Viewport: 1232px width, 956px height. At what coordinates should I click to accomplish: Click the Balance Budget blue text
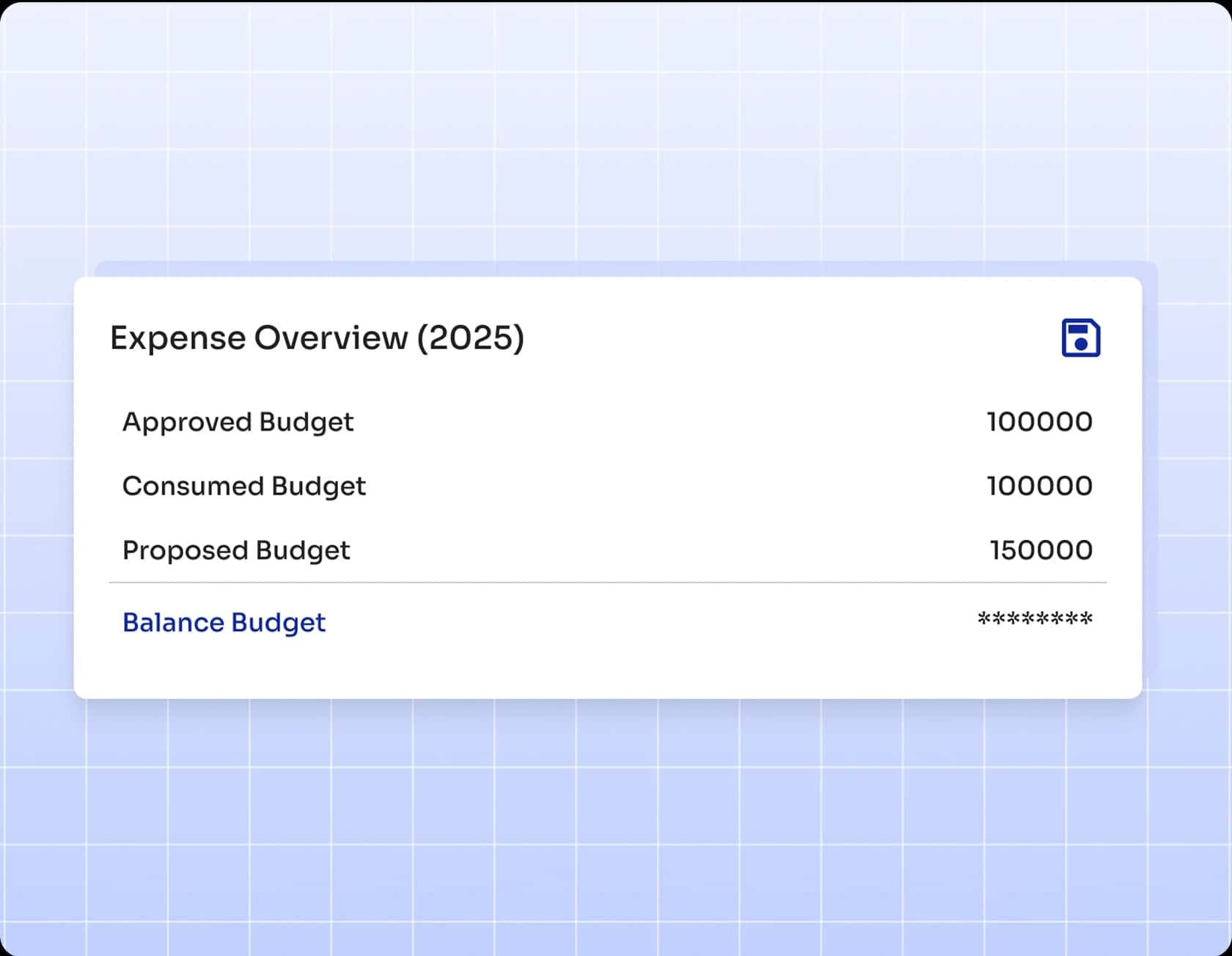[x=224, y=622]
